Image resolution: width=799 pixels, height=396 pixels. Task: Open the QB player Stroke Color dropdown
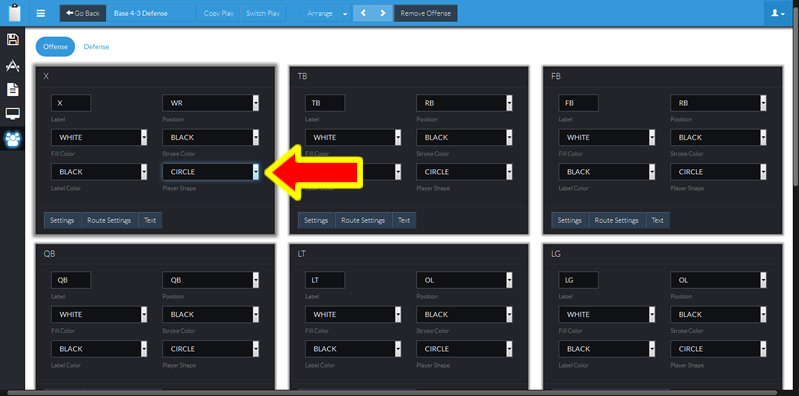[211, 314]
